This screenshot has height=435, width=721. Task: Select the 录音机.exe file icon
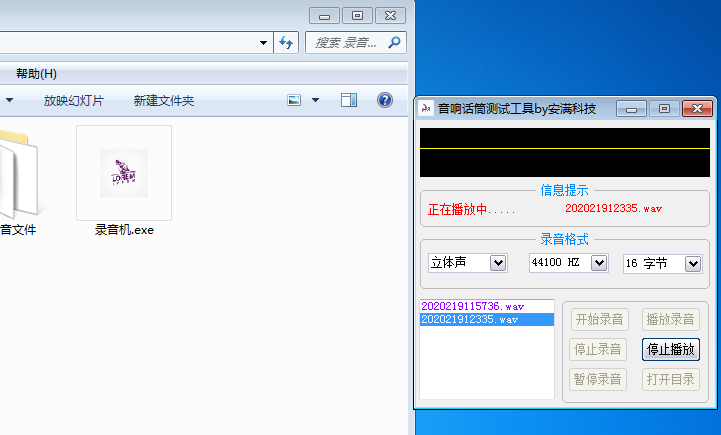coord(124,173)
